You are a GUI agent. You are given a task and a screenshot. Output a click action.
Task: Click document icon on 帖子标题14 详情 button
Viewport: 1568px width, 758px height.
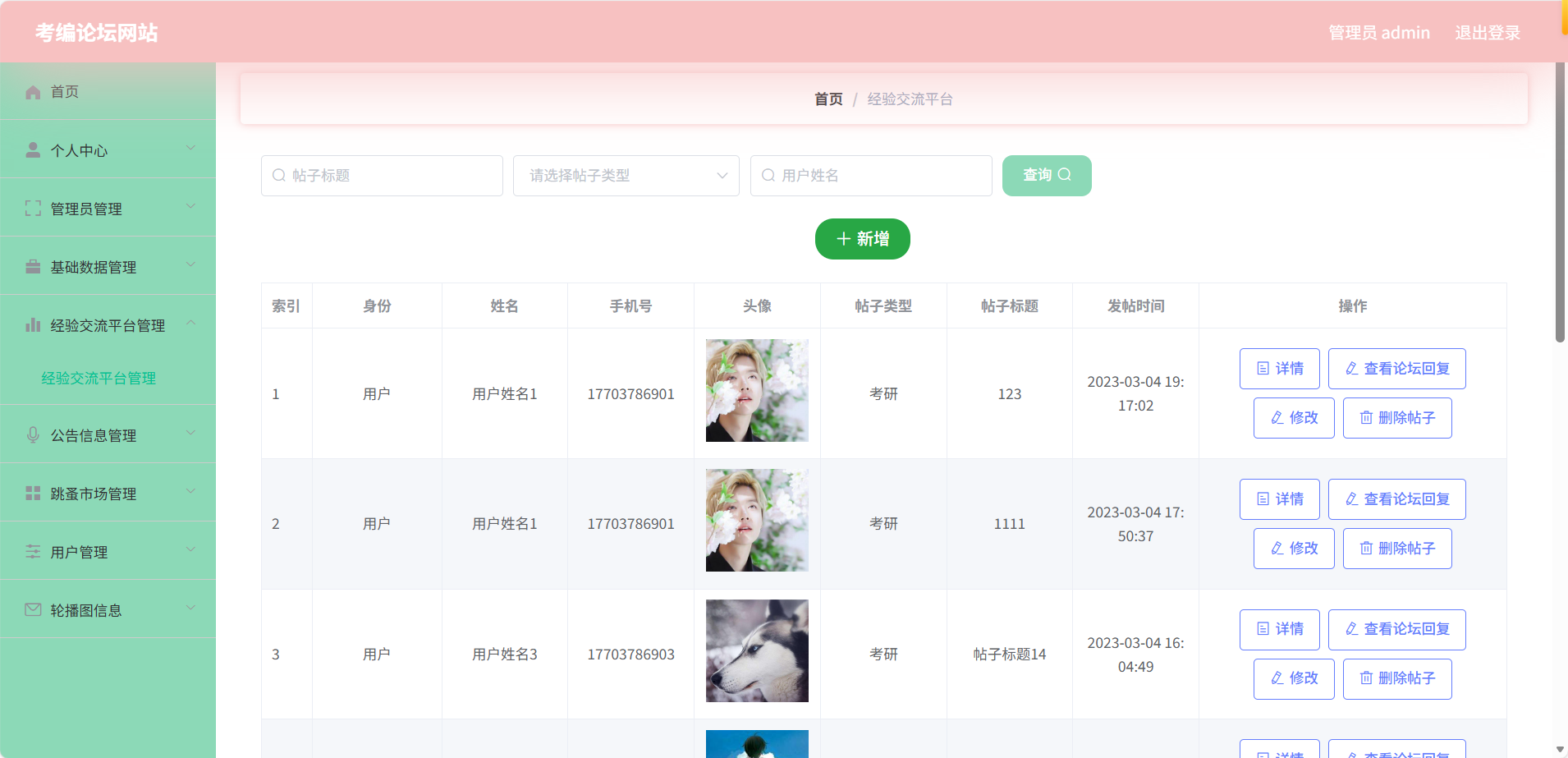(x=1263, y=629)
